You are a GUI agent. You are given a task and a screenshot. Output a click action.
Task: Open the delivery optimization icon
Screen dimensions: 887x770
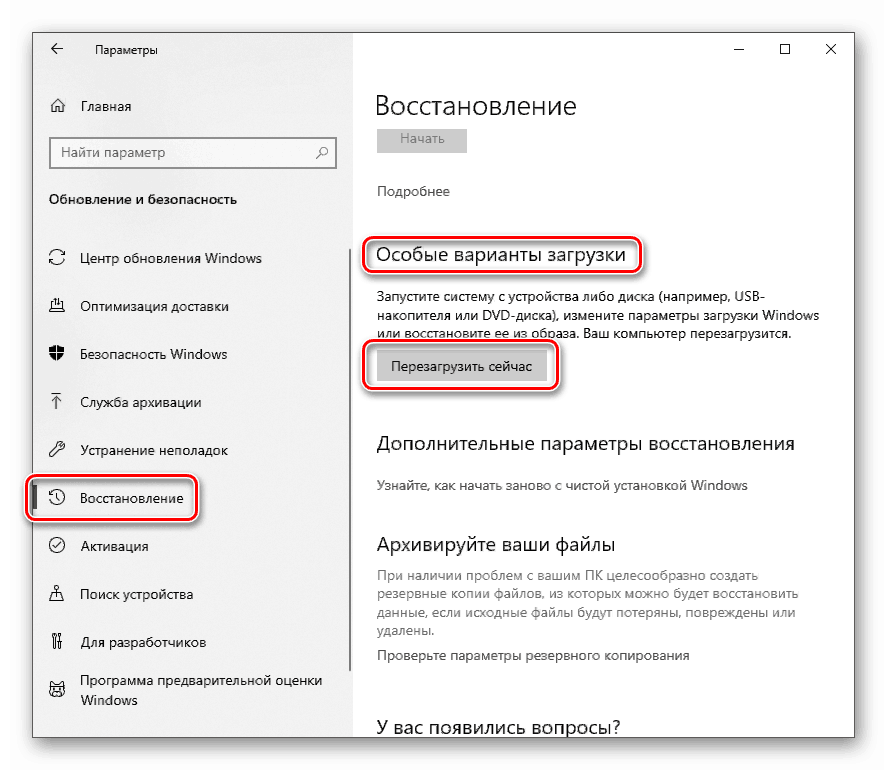click(x=57, y=306)
